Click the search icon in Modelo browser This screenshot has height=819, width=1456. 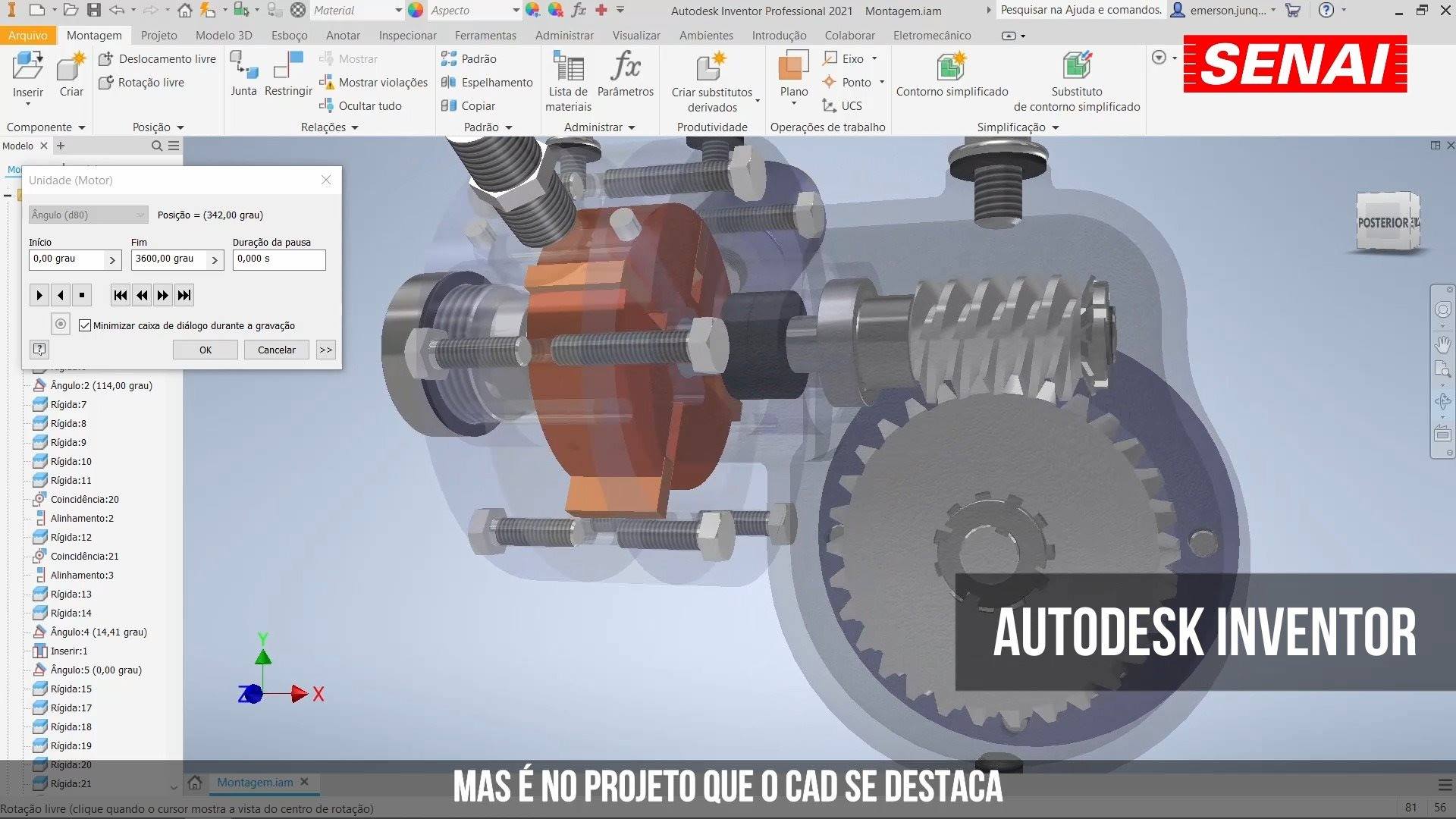point(156,146)
